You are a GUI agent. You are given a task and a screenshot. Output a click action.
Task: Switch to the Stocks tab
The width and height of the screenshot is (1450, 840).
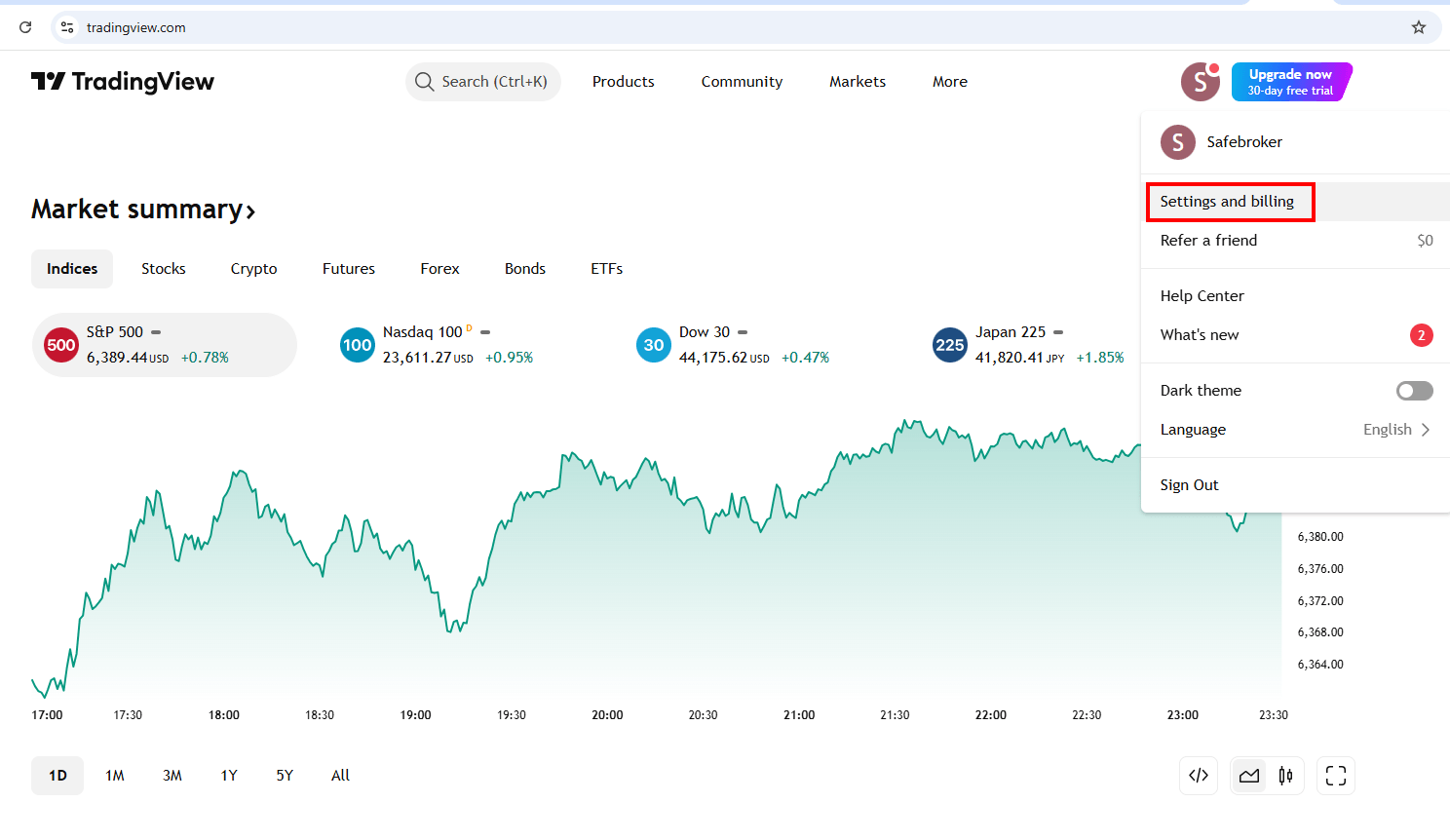pyautogui.click(x=164, y=269)
